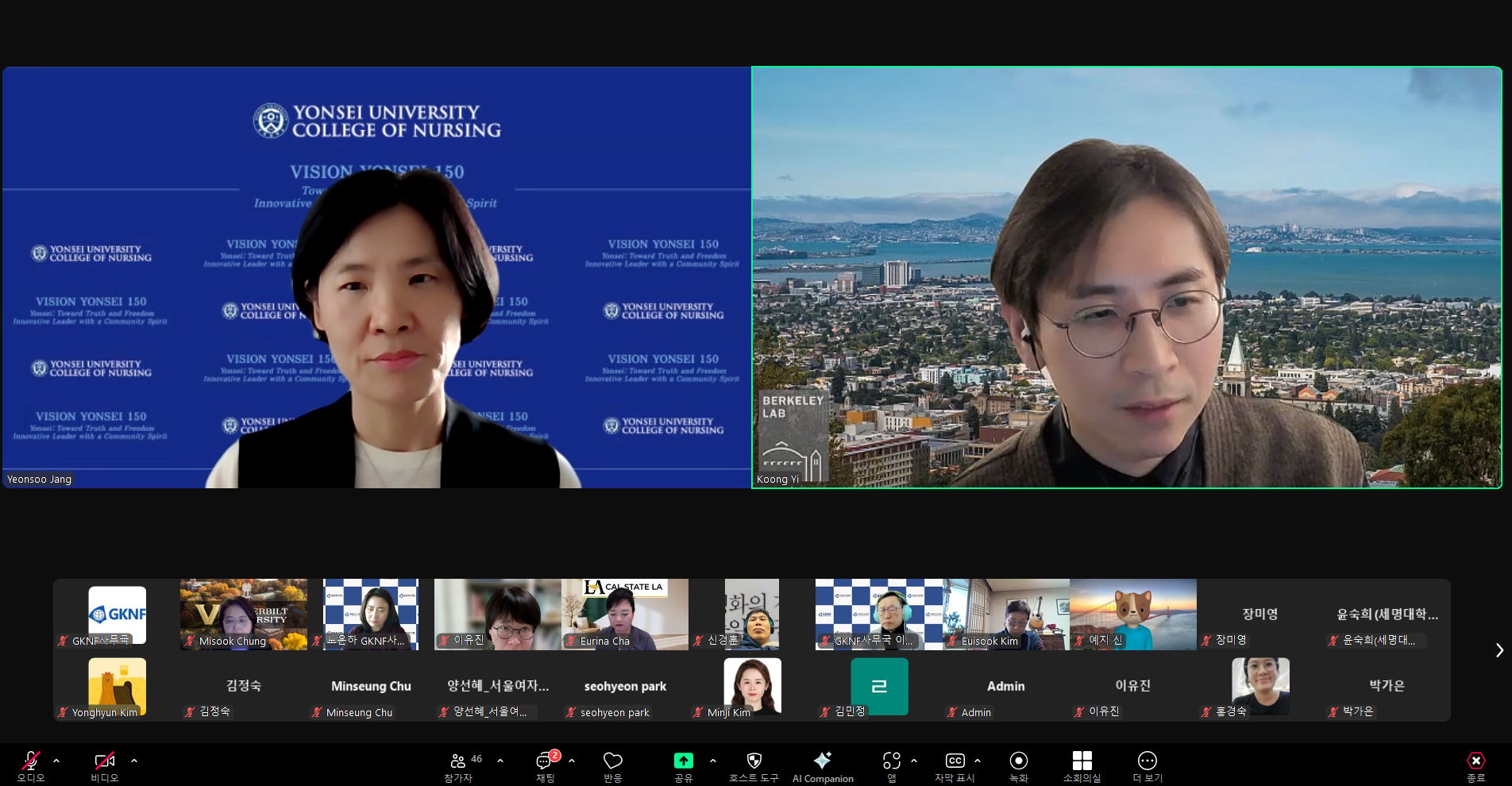
Task: Open the participants panel
Action: pyautogui.click(x=458, y=765)
